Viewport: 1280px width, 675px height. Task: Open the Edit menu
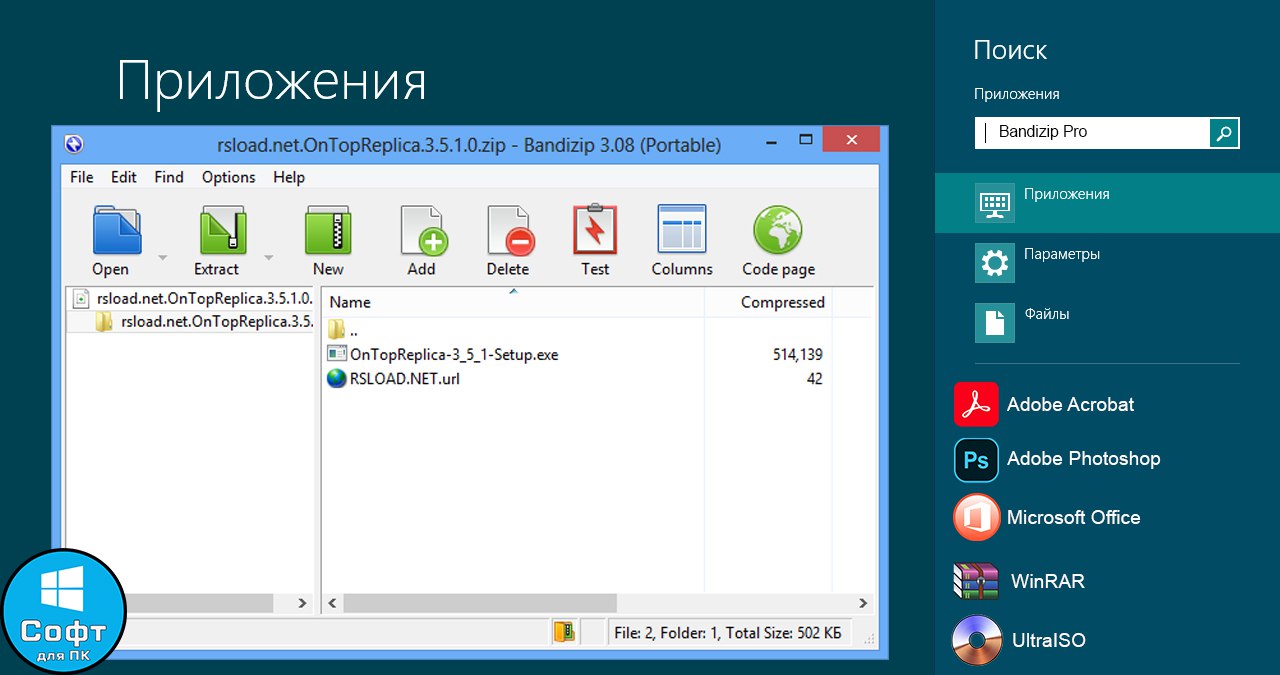[x=124, y=177]
